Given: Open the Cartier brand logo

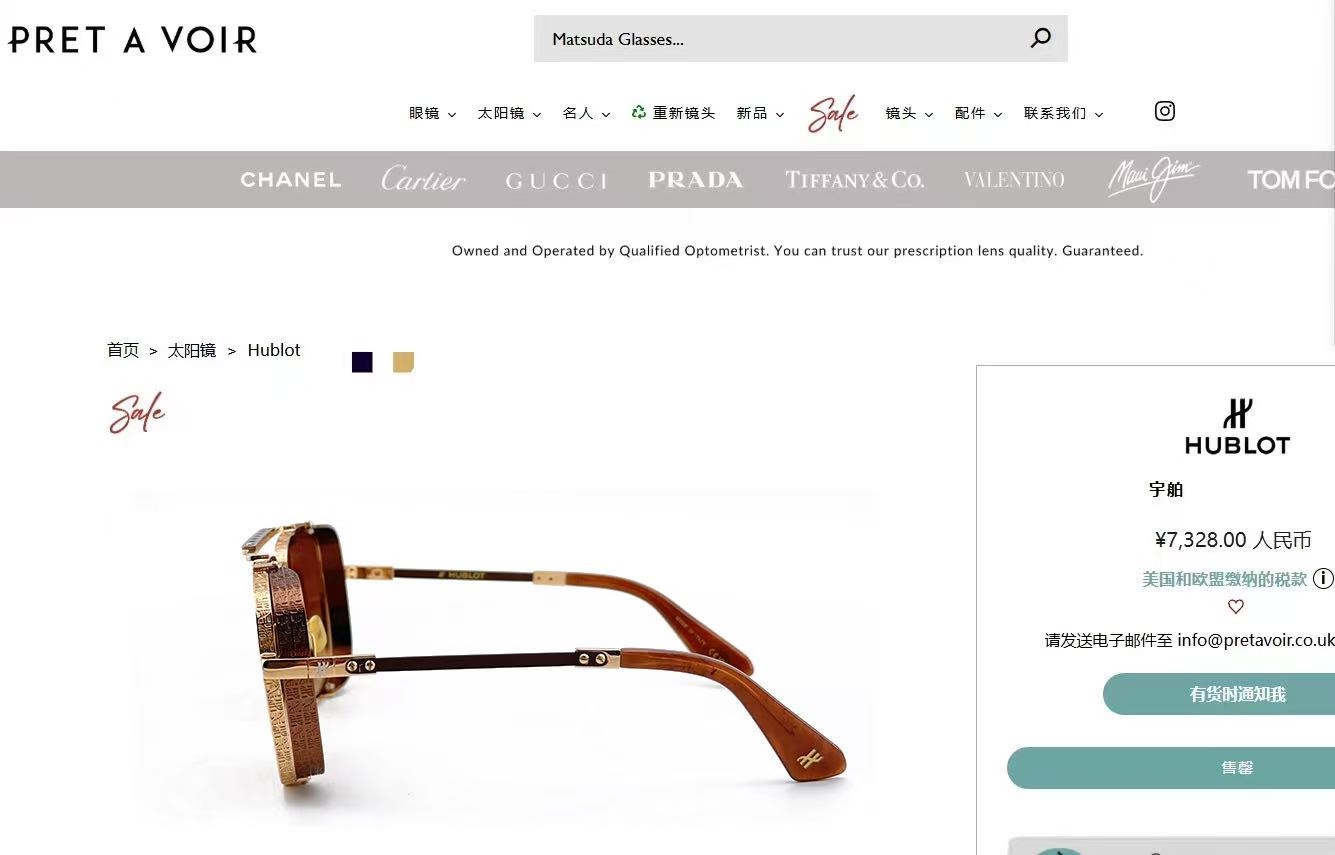Looking at the screenshot, I should pyautogui.click(x=423, y=179).
